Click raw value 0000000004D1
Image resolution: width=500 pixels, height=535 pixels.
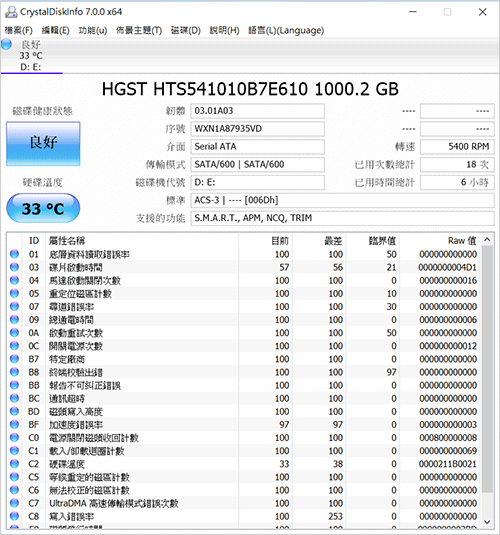(448, 268)
